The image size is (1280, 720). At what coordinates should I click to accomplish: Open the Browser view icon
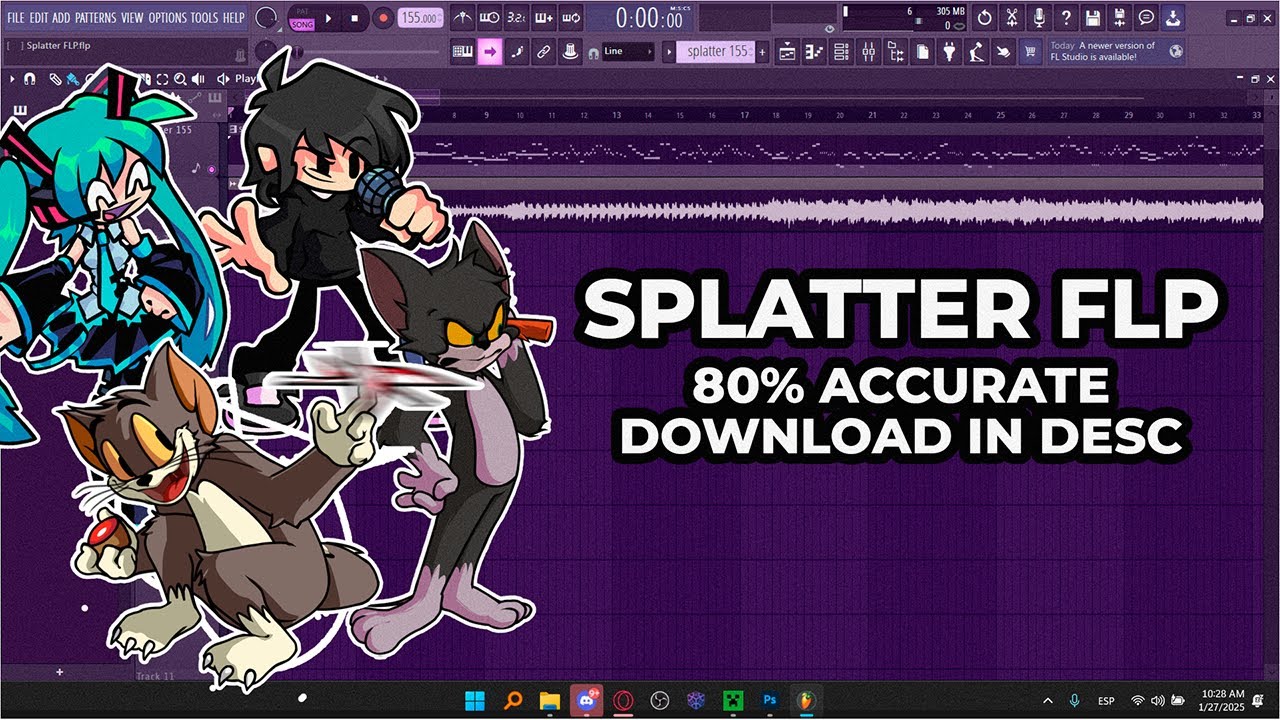pos(896,52)
